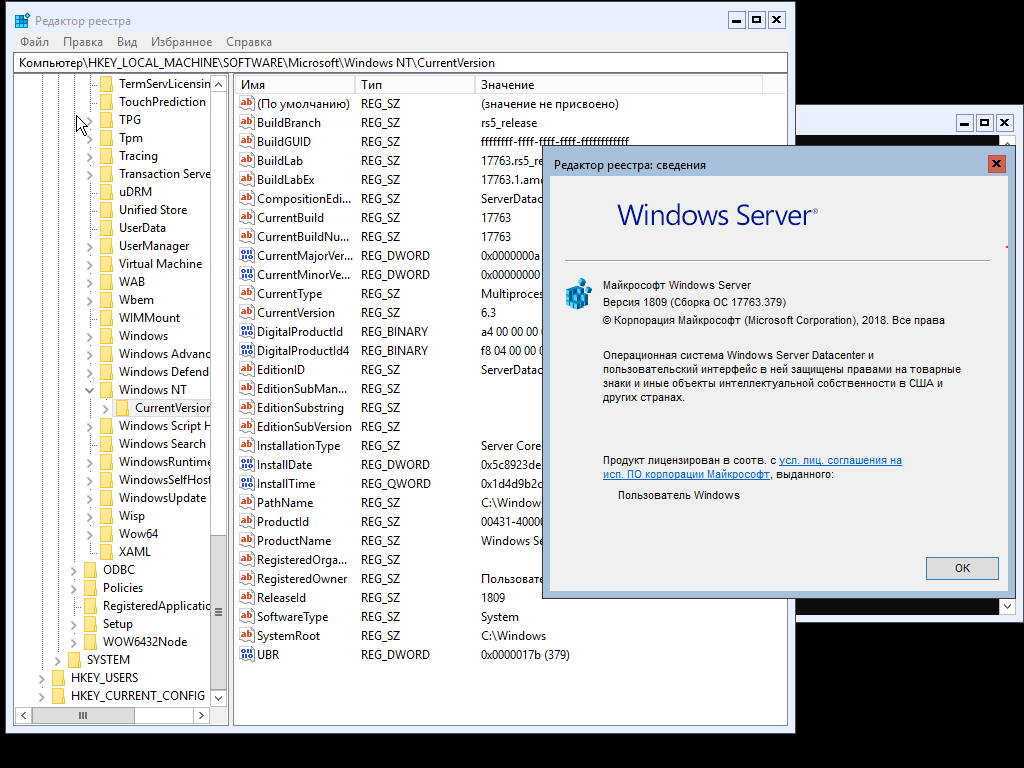The width and height of the screenshot is (1024, 768).
Task: Click the folder icon of Windows NT key
Action: (x=106, y=390)
